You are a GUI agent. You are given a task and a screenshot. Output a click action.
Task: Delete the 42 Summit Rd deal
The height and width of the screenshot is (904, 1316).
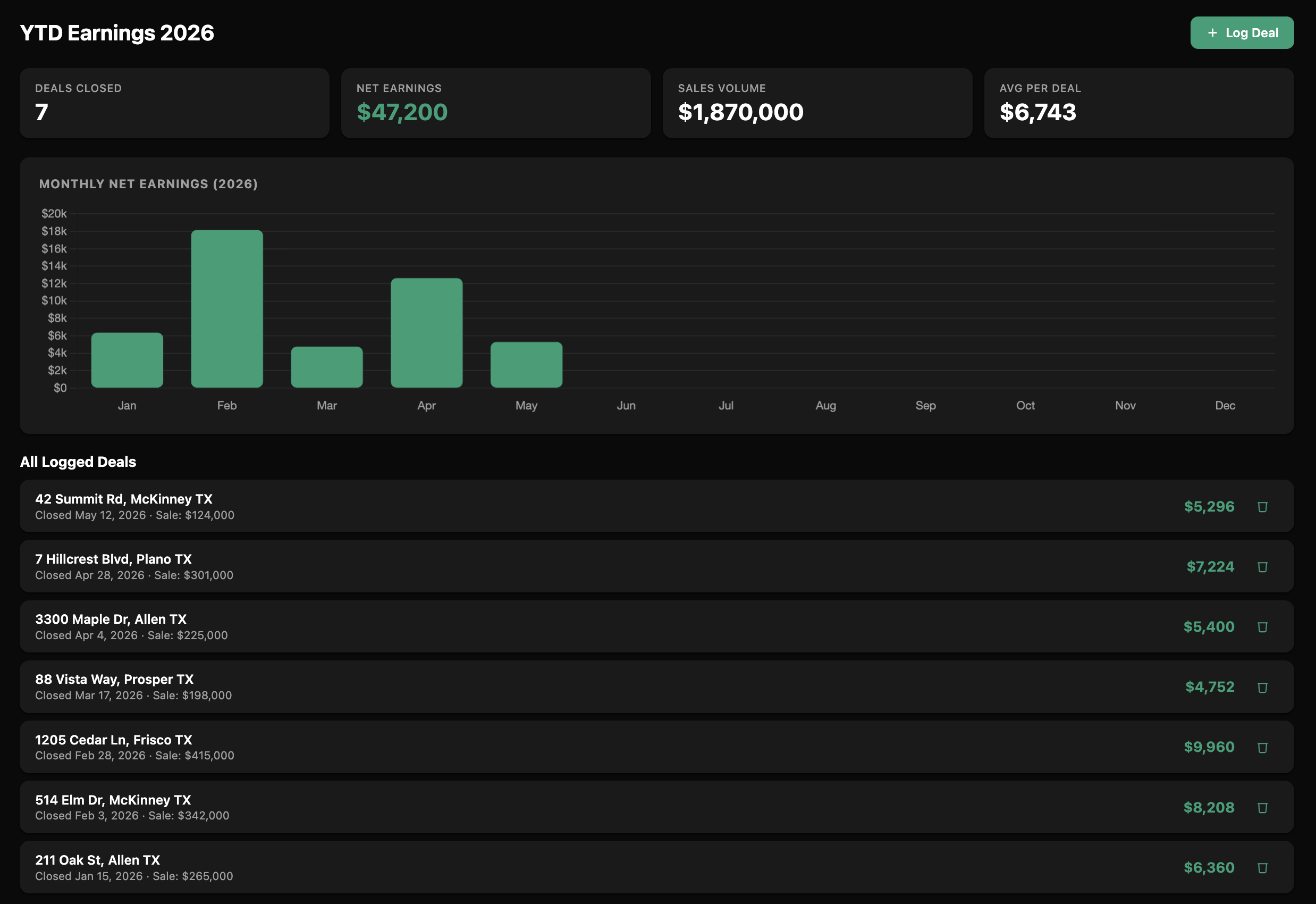(1262, 506)
